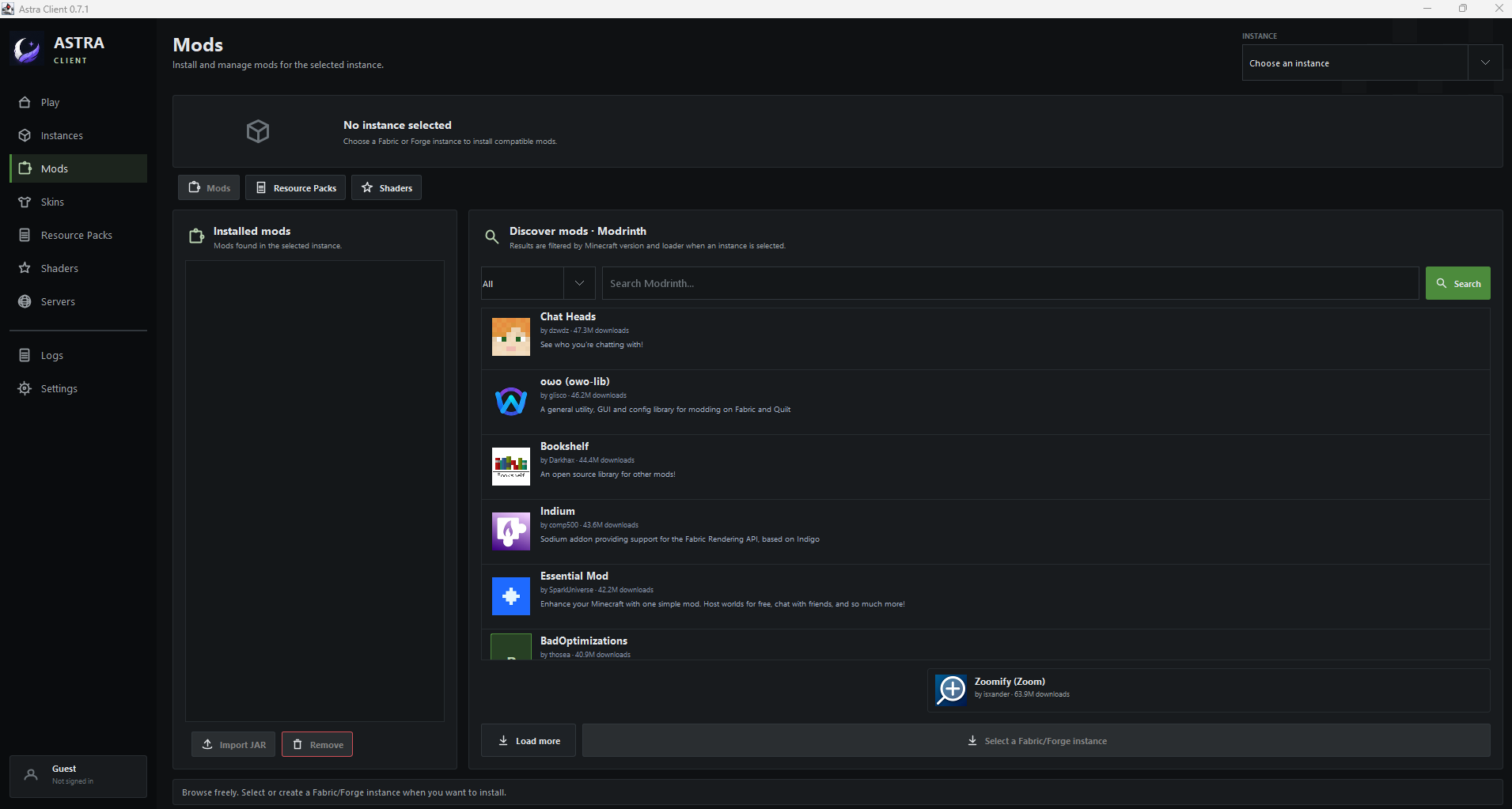The image size is (1512, 809).
Task: Go to Instances in the sidebar
Action: (x=78, y=135)
